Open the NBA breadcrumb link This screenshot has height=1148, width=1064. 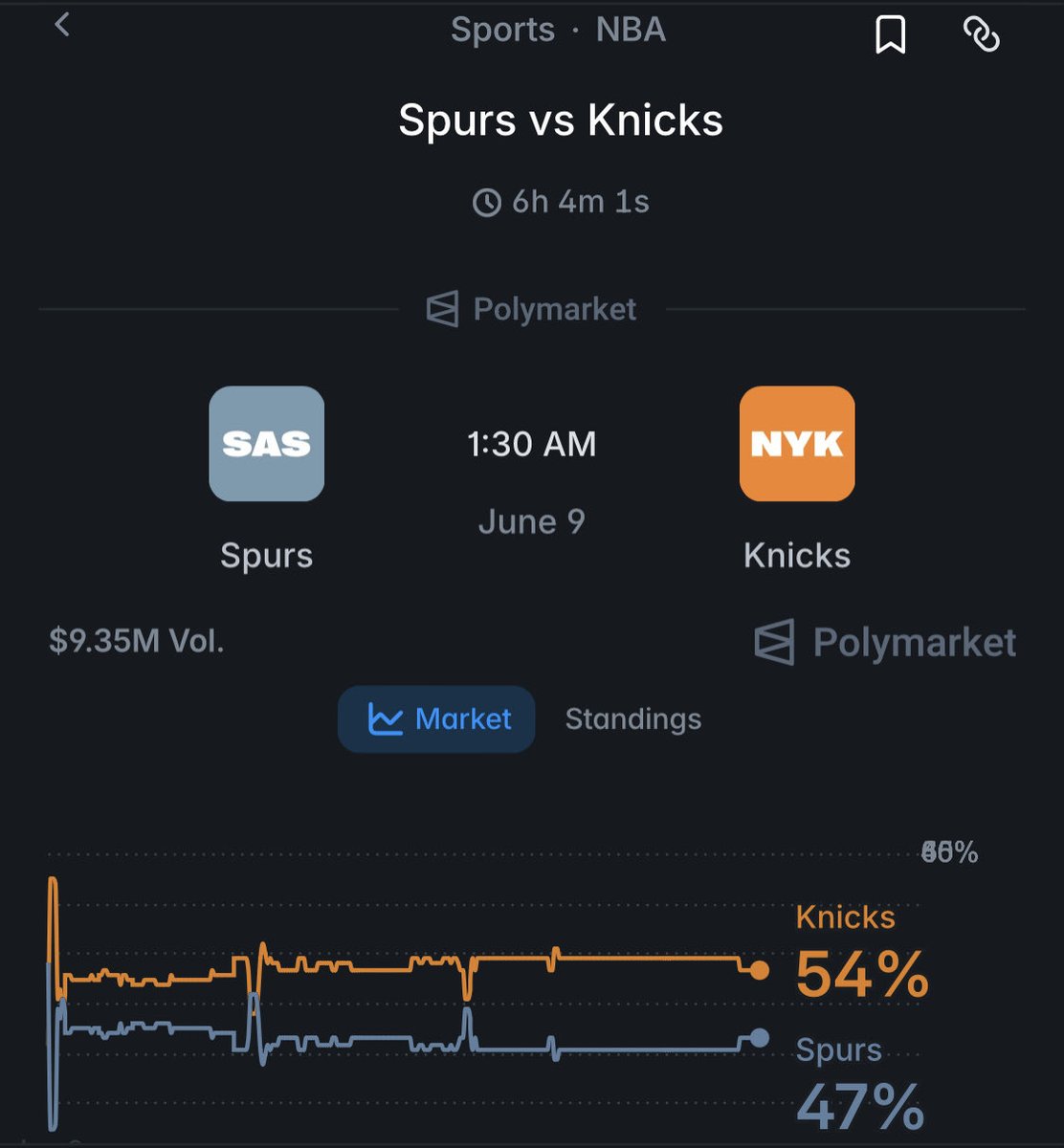point(631,30)
